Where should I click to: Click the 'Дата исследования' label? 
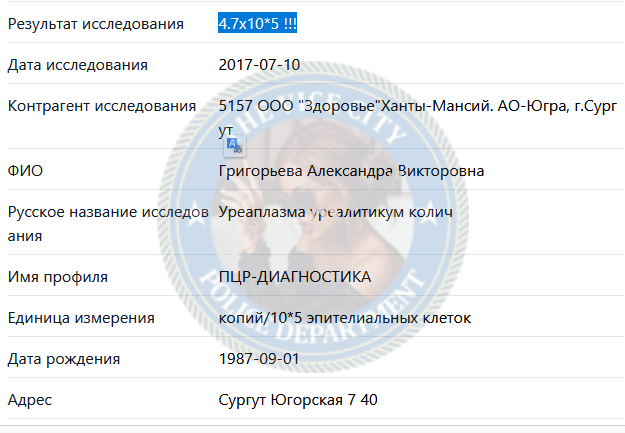[78, 65]
